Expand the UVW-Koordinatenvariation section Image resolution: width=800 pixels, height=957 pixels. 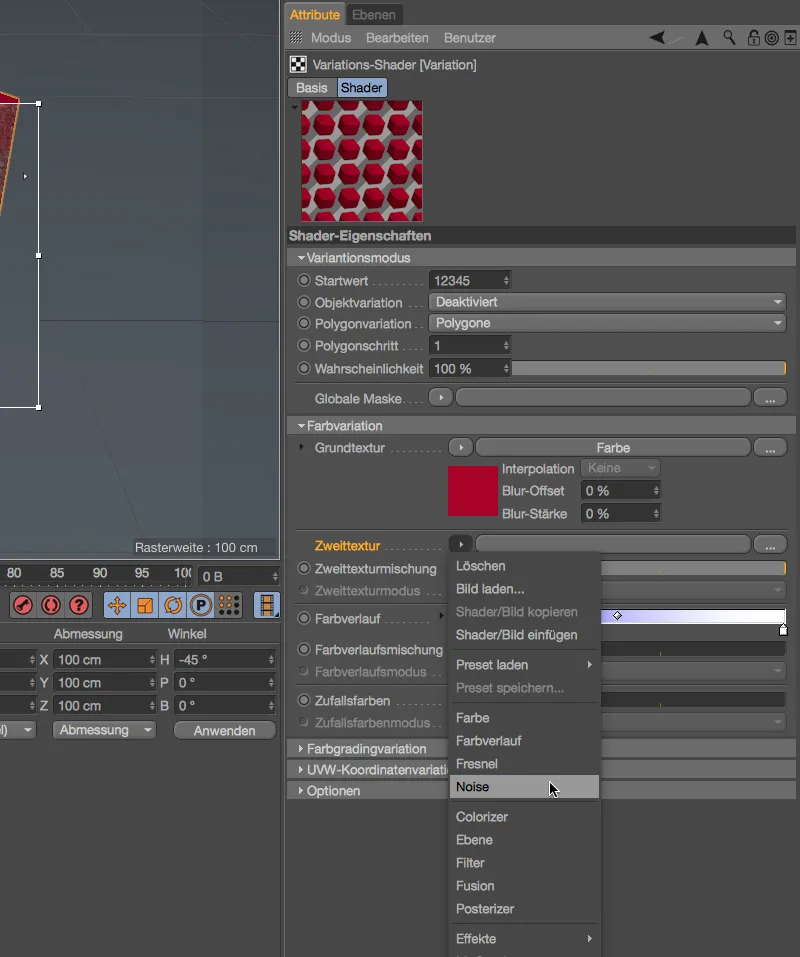tap(301, 770)
